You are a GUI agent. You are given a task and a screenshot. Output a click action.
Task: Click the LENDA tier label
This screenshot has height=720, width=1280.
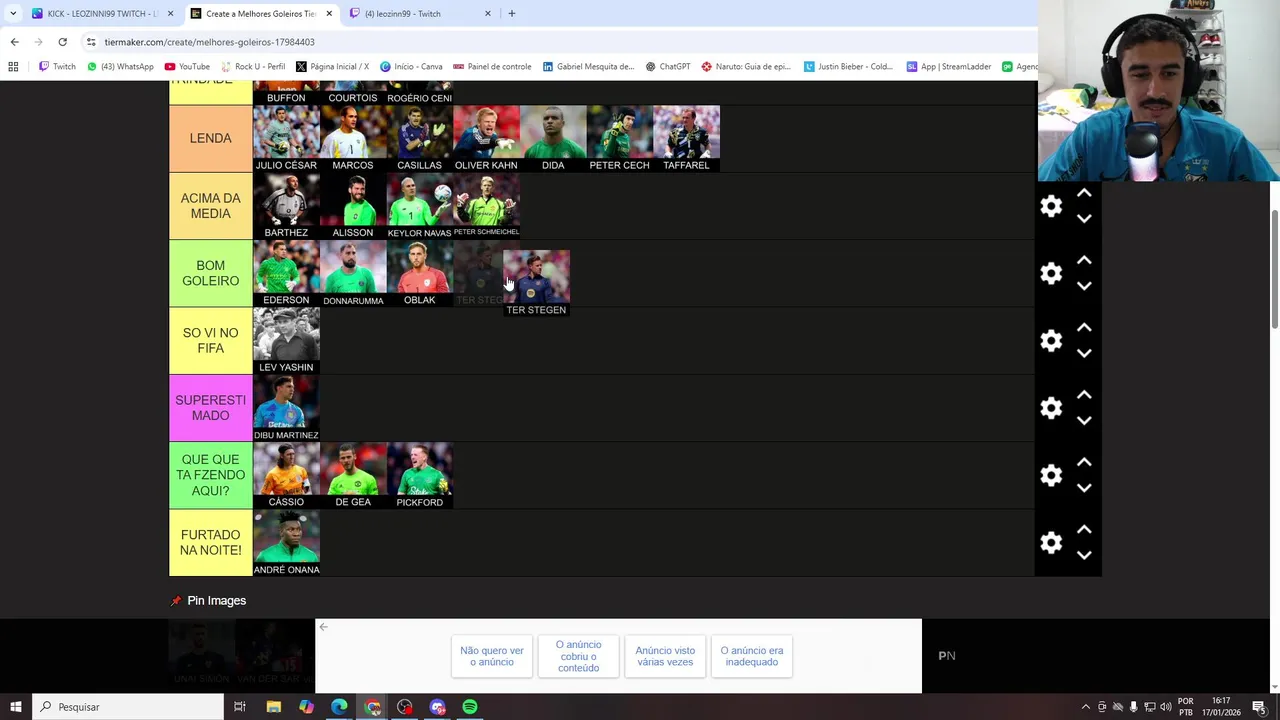210,138
